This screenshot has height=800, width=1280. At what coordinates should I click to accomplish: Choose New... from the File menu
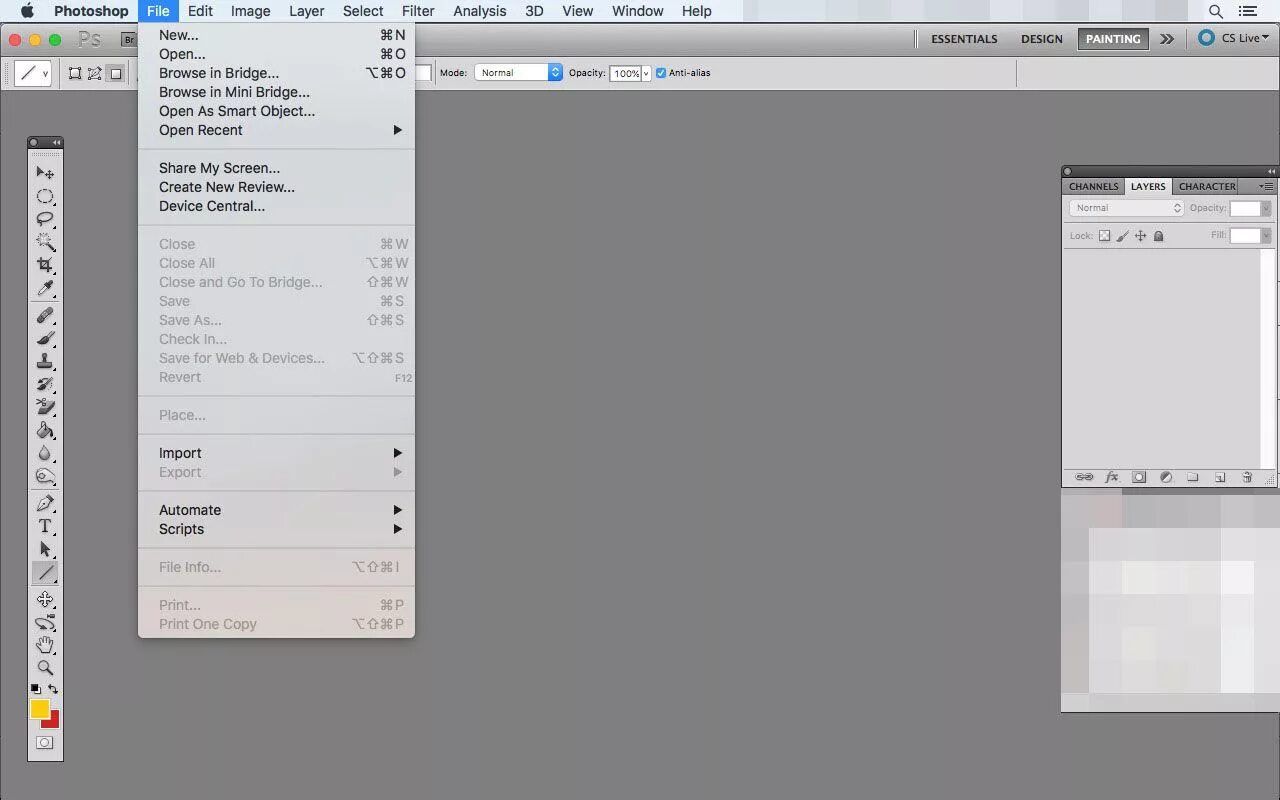tap(276, 35)
